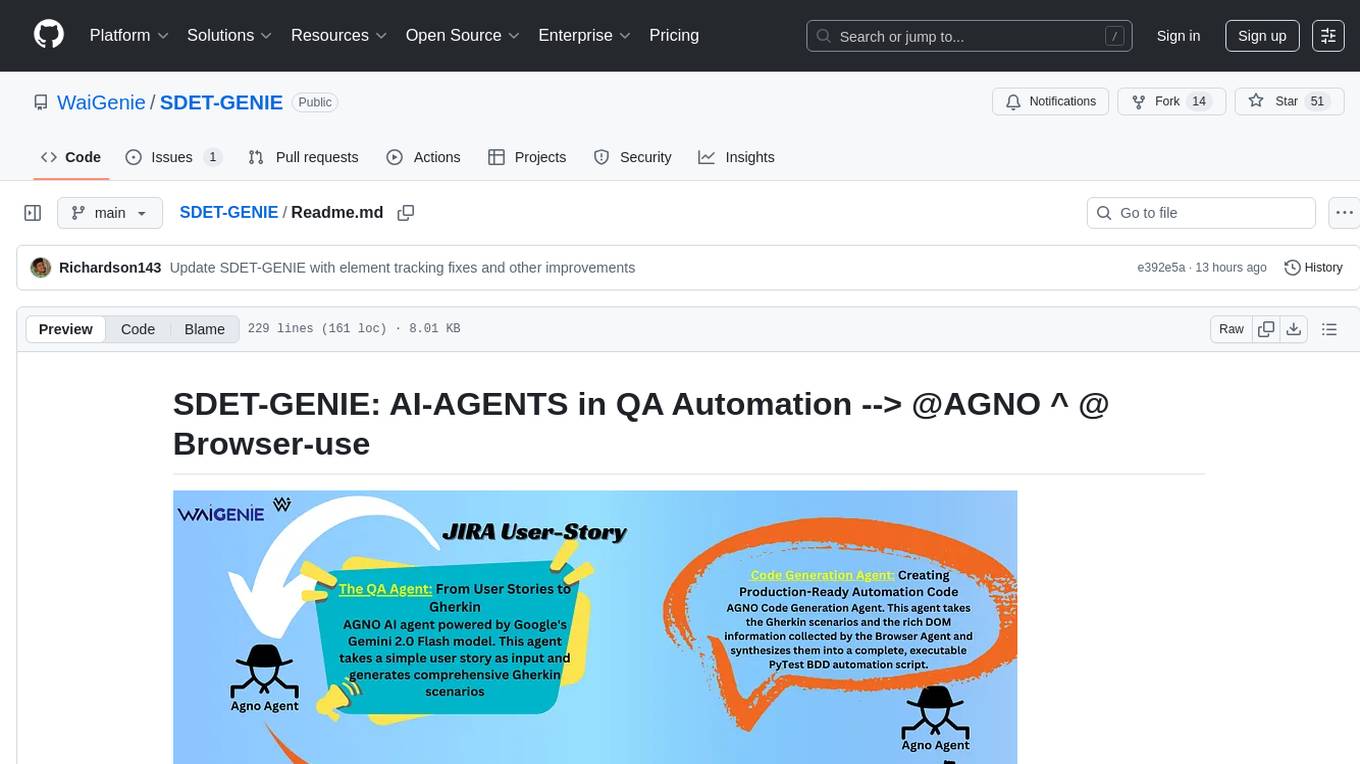
Task: Open the Richardson143 author link
Action: 110,267
